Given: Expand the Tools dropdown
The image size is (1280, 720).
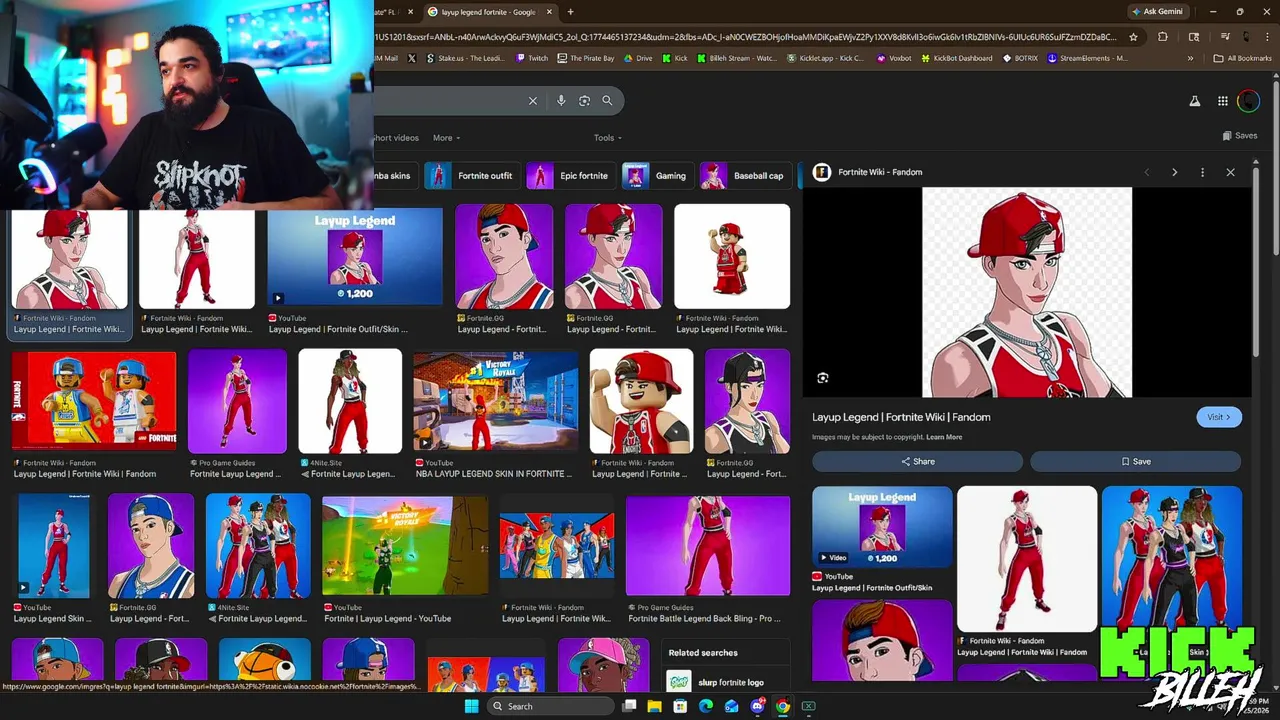Looking at the screenshot, I should 608,138.
